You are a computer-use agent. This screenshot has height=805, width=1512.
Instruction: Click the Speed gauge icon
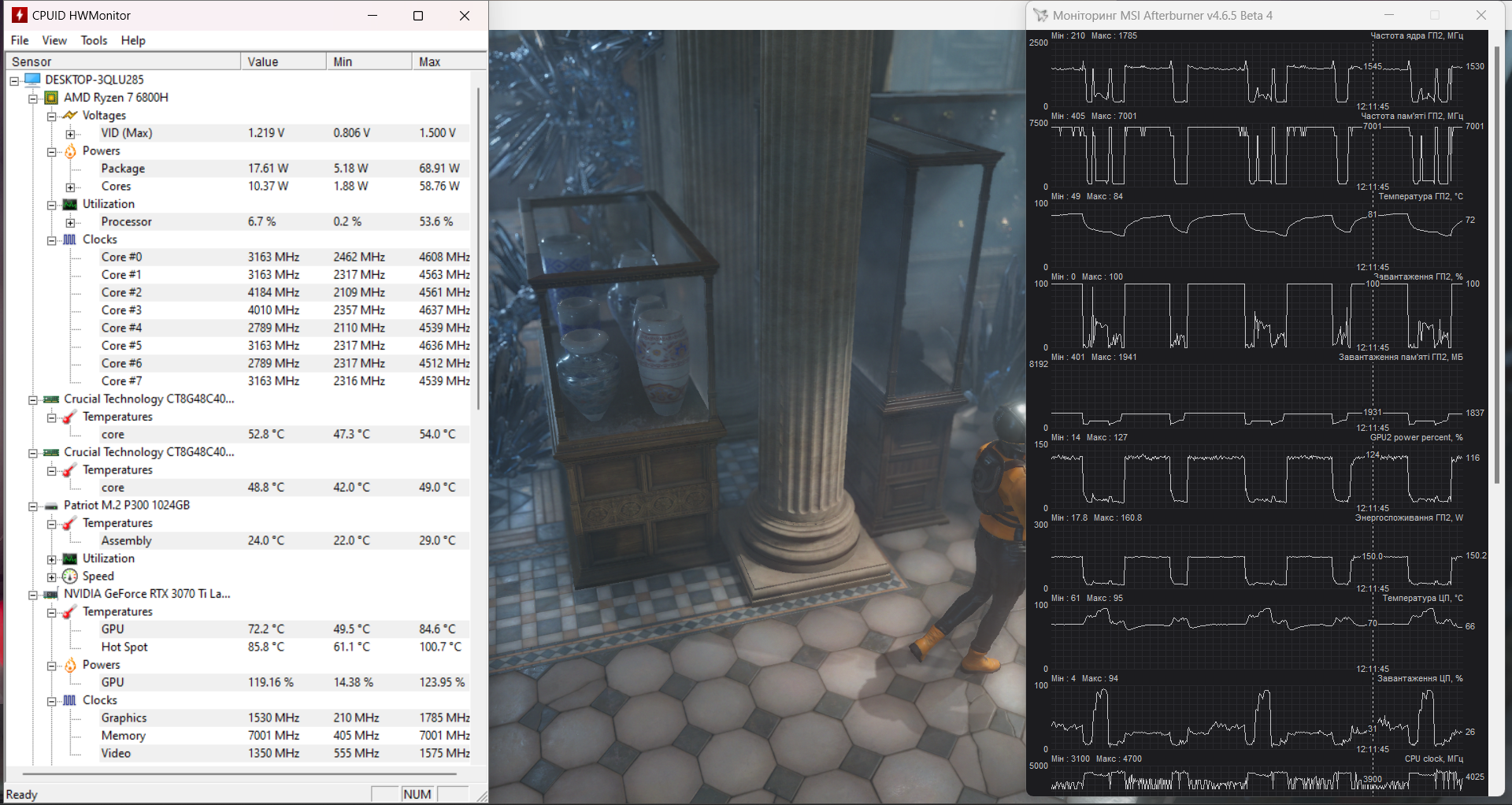70,576
